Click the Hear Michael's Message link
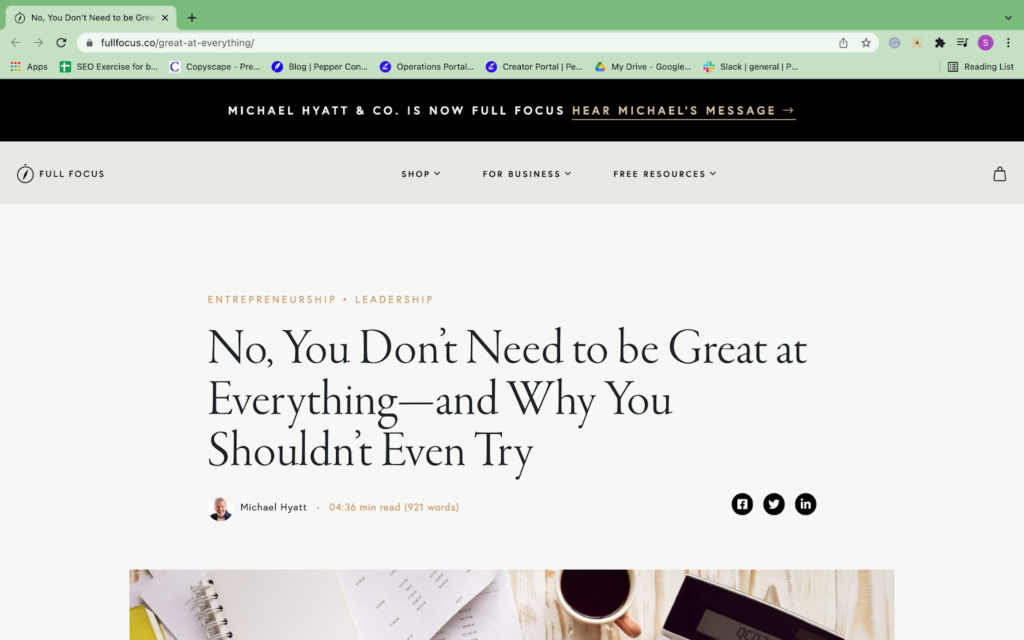 point(683,111)
